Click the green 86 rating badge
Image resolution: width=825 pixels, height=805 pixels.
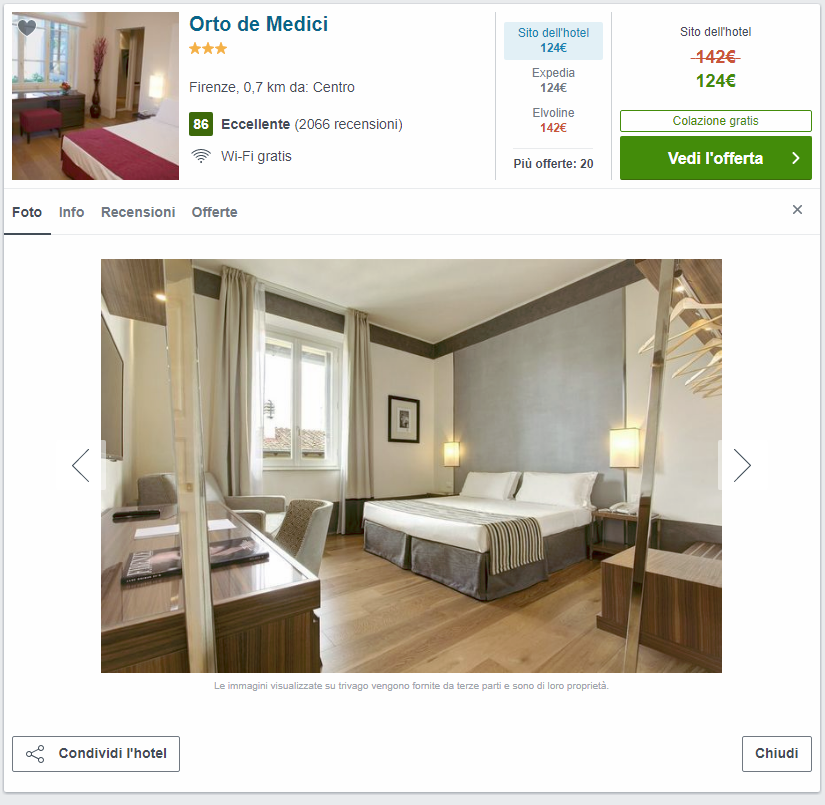201,124
